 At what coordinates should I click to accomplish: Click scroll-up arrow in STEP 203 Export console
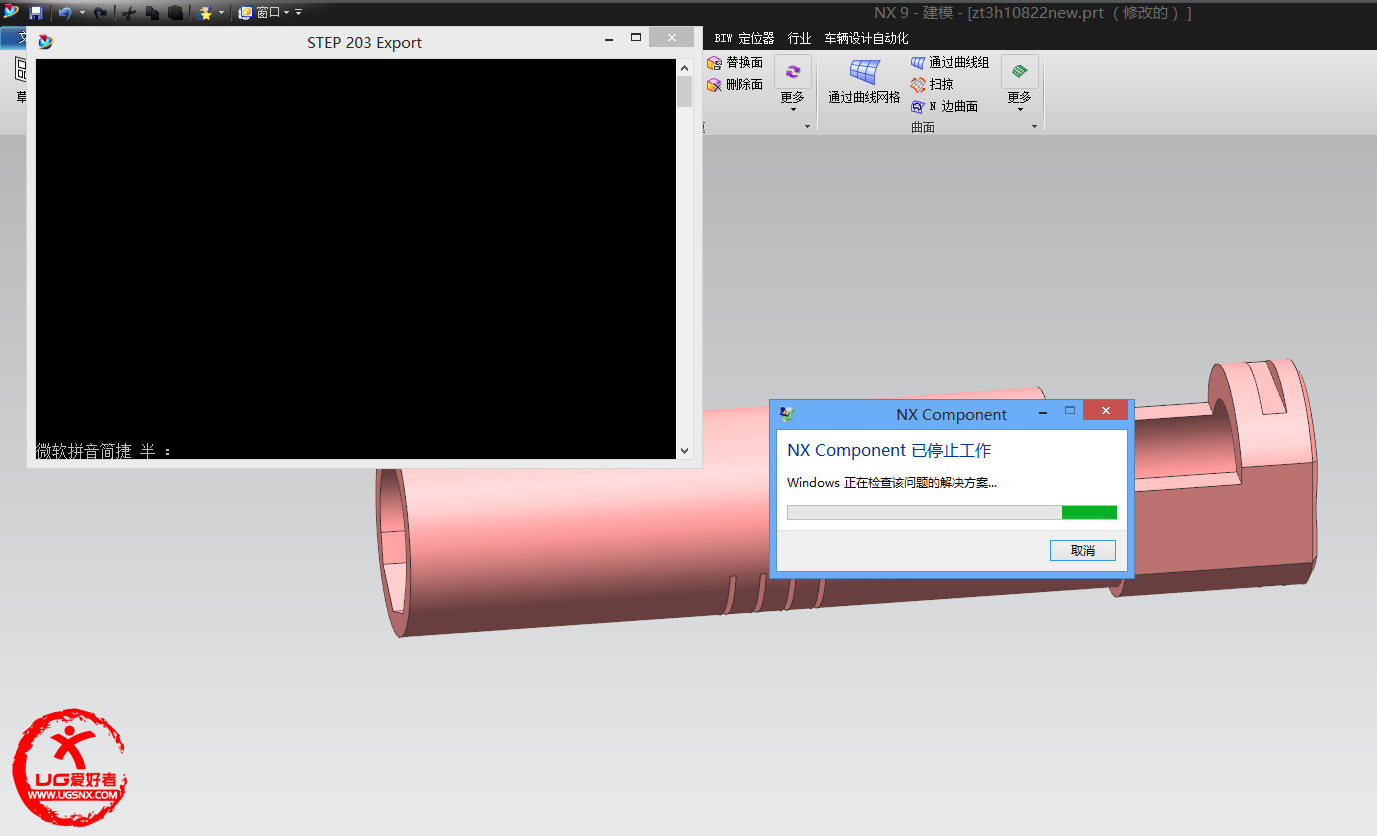coord(685,68)
